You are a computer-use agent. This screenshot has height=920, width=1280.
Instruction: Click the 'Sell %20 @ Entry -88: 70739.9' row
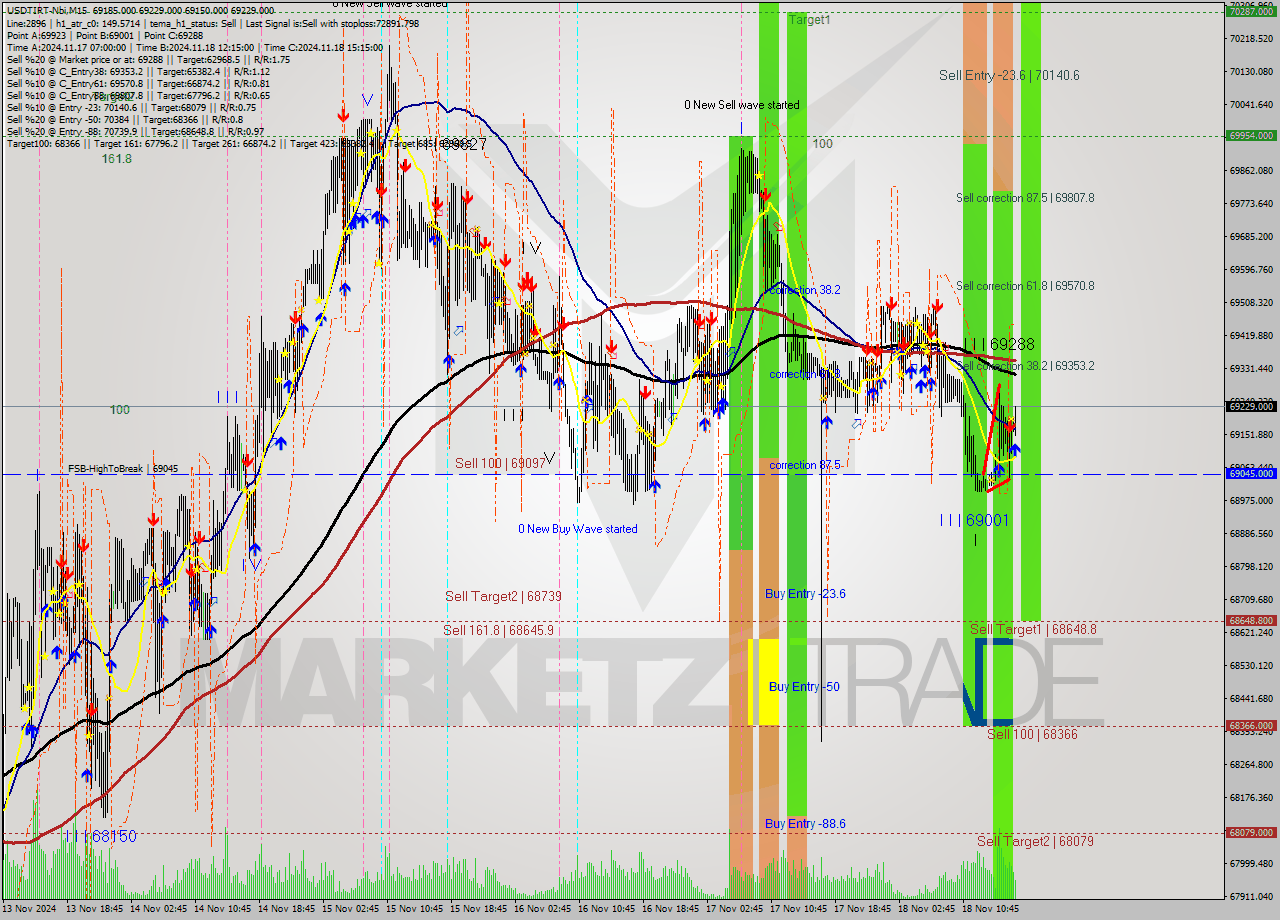pos(135,131)
